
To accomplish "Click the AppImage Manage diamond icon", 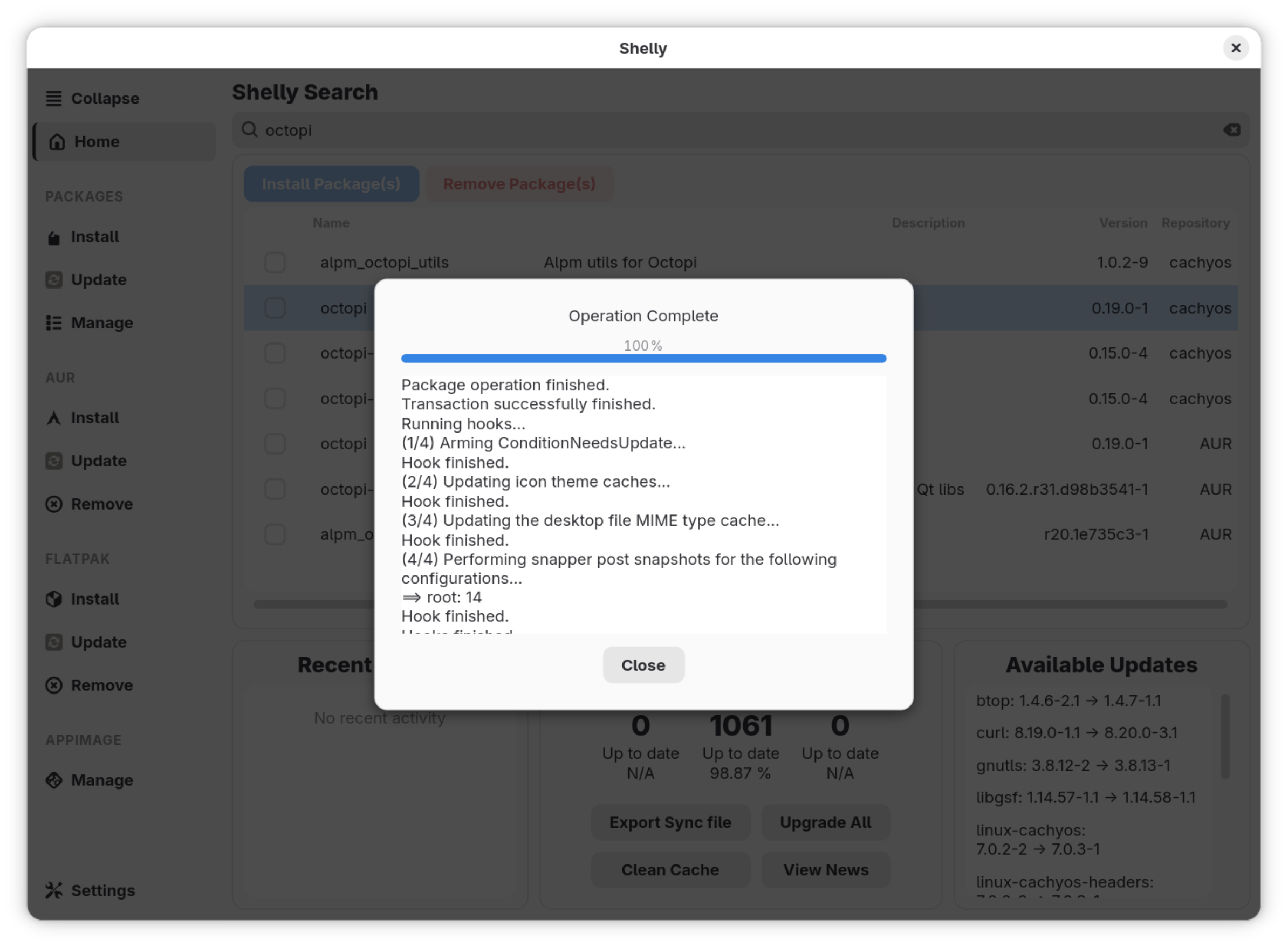I will (54, 780).
